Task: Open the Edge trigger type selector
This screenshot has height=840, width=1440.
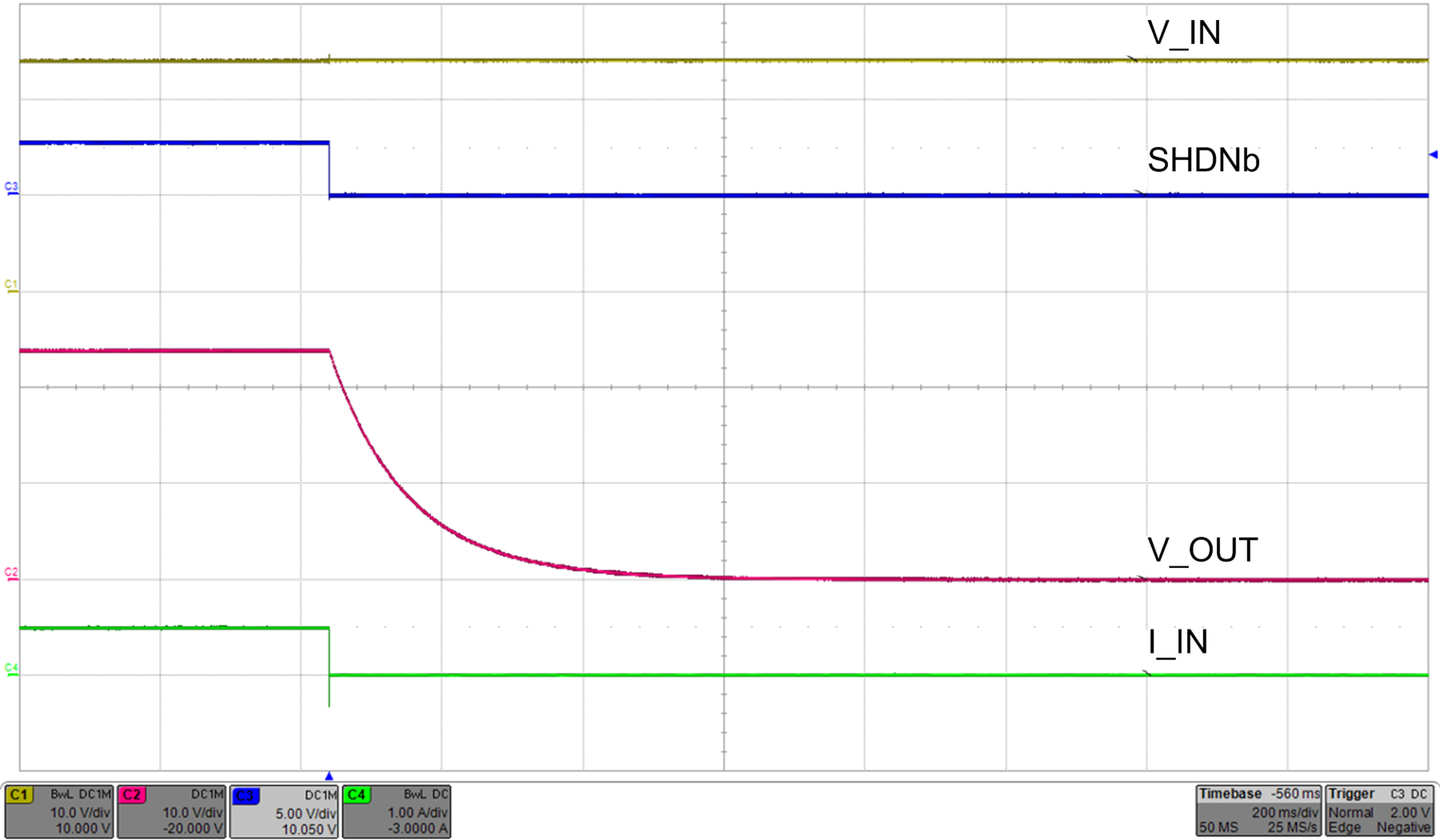Action: (1344, 828)
